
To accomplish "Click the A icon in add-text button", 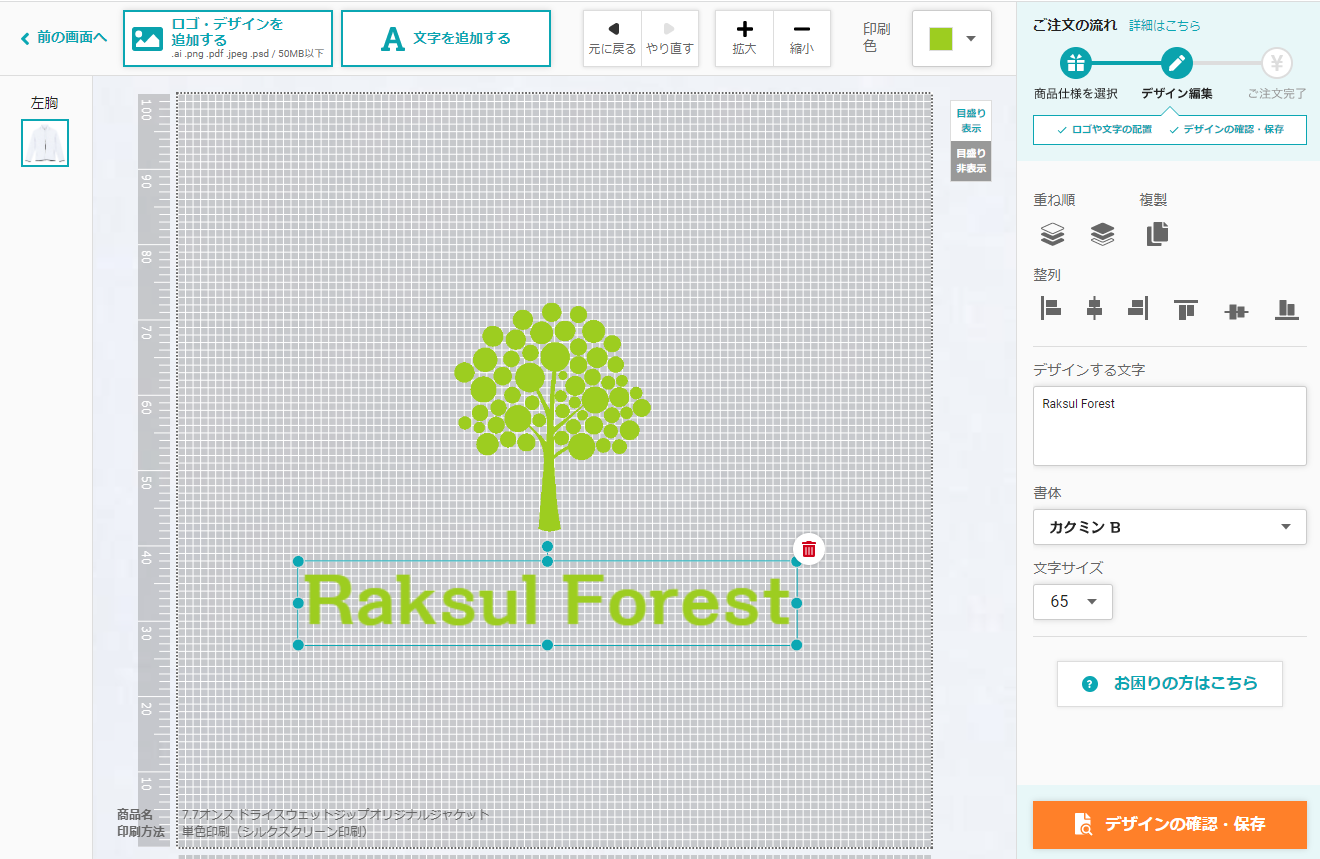I will click(393, 39).
